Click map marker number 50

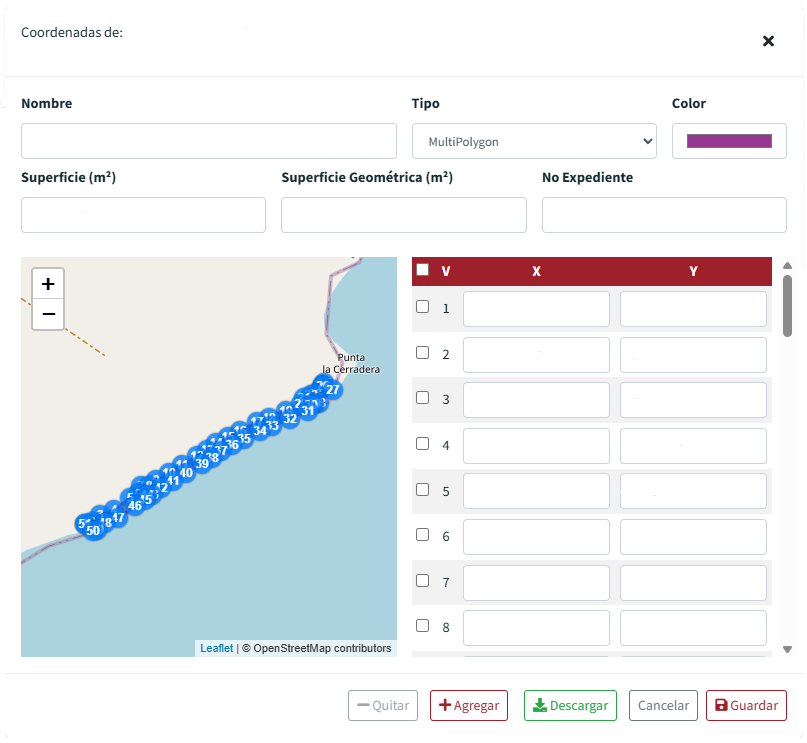[x=93, y=531]
